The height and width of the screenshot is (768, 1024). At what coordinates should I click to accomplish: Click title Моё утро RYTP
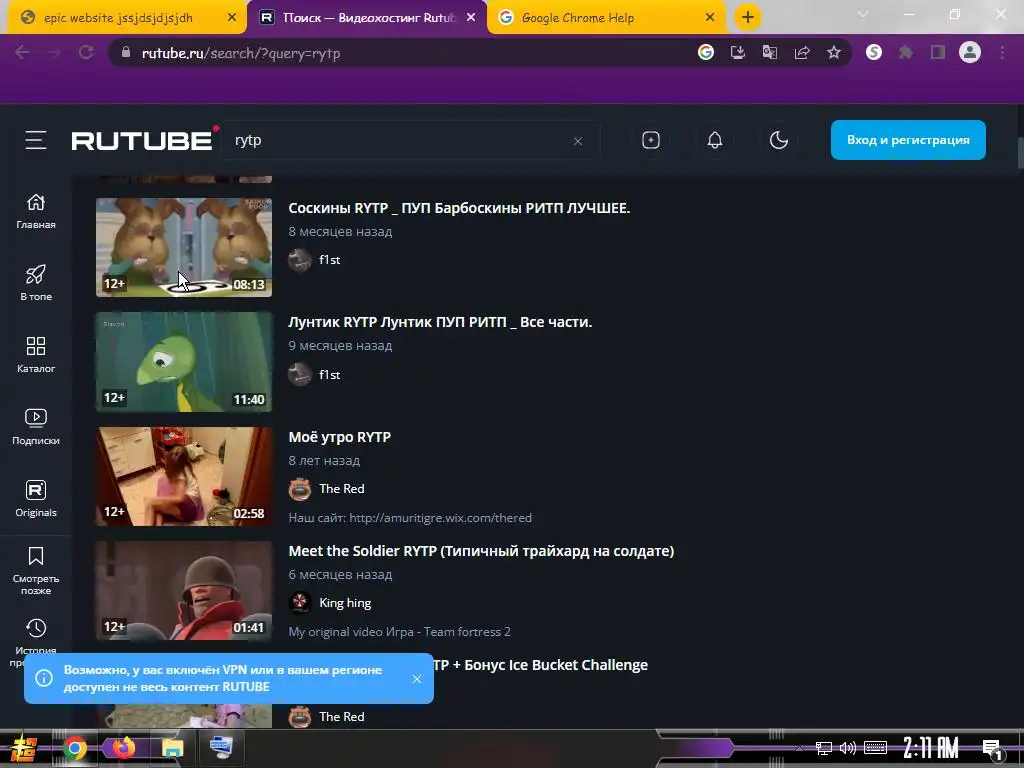340,437
